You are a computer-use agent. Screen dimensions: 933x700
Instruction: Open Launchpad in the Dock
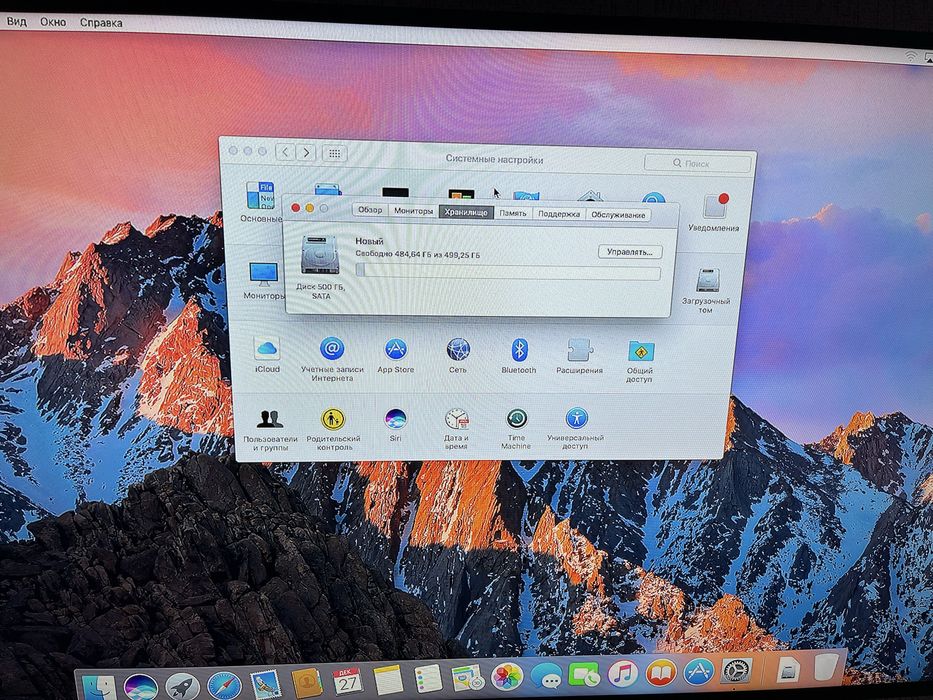183,687
